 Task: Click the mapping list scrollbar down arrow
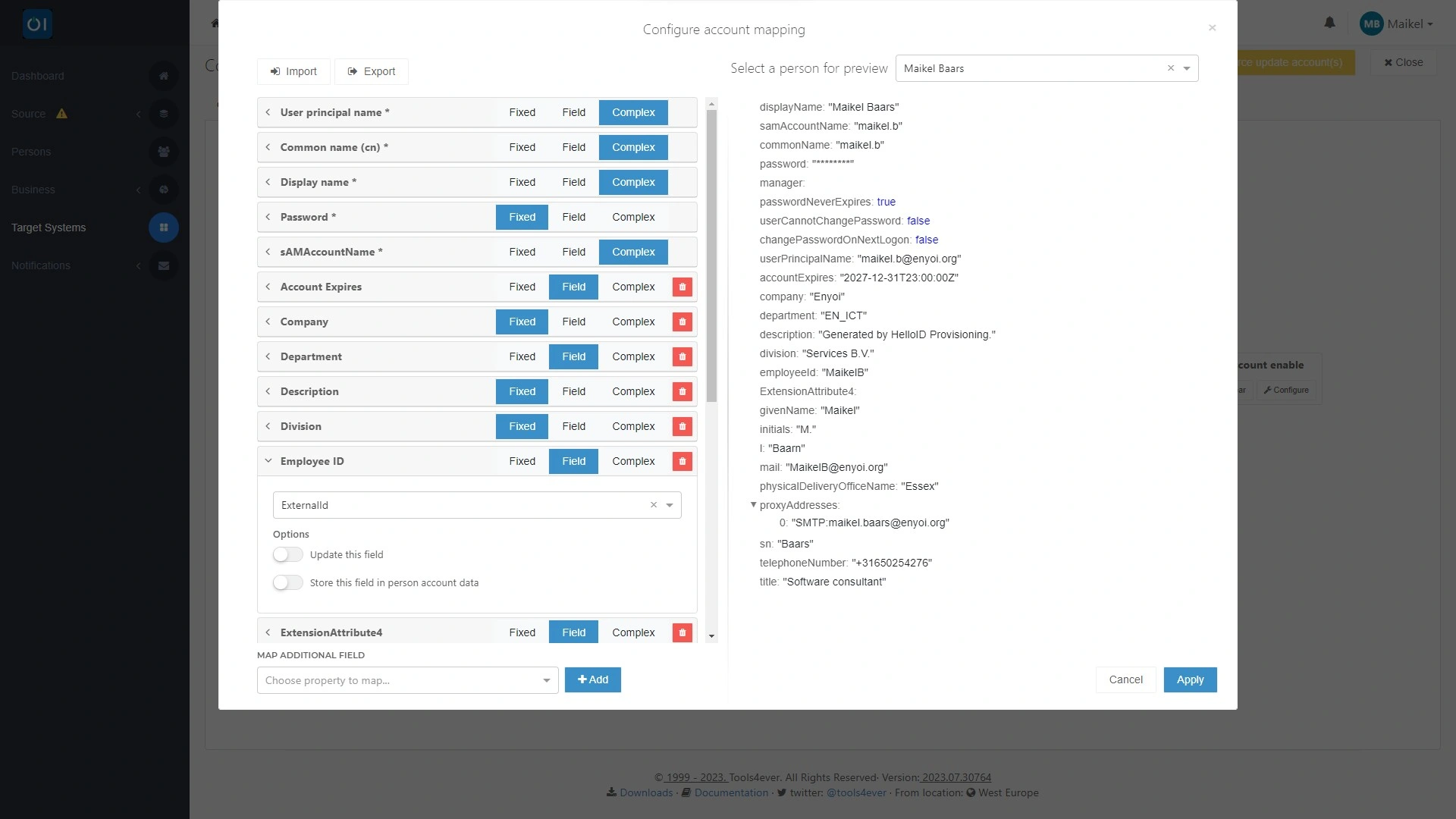pos(711,636)
